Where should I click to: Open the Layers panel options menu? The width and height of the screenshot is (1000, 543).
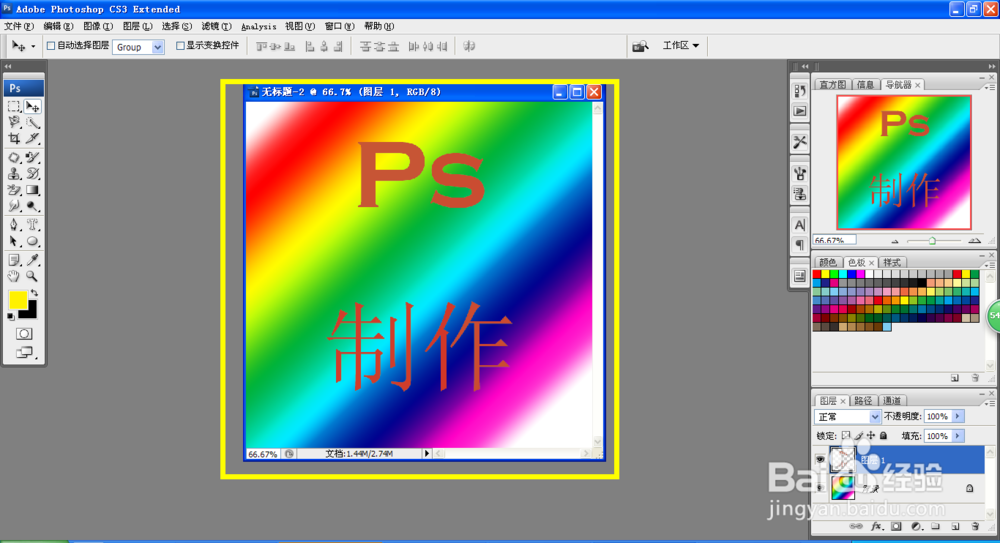(x=990, y=404)
